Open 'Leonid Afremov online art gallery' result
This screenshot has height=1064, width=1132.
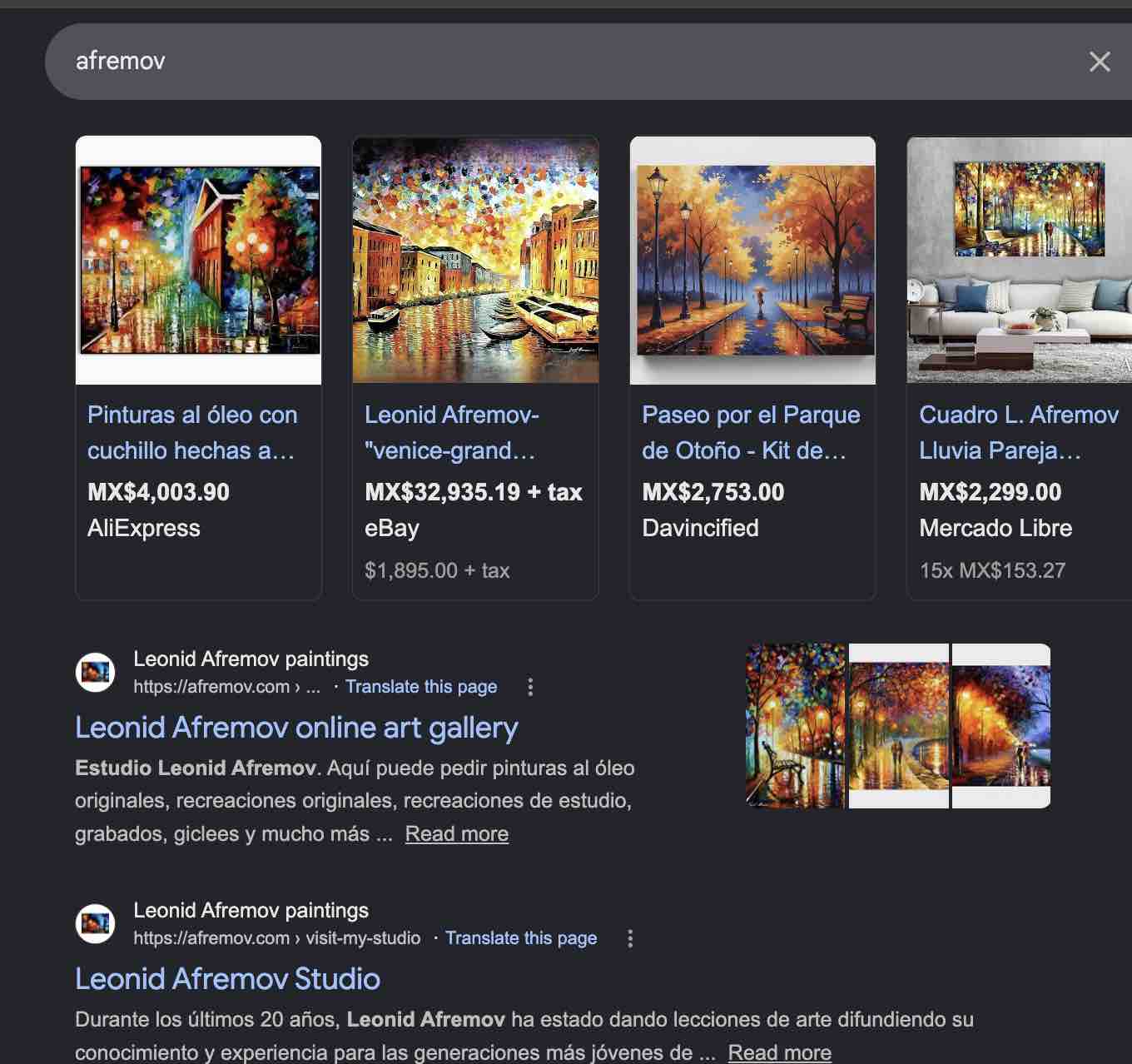(x=296, y=728)
